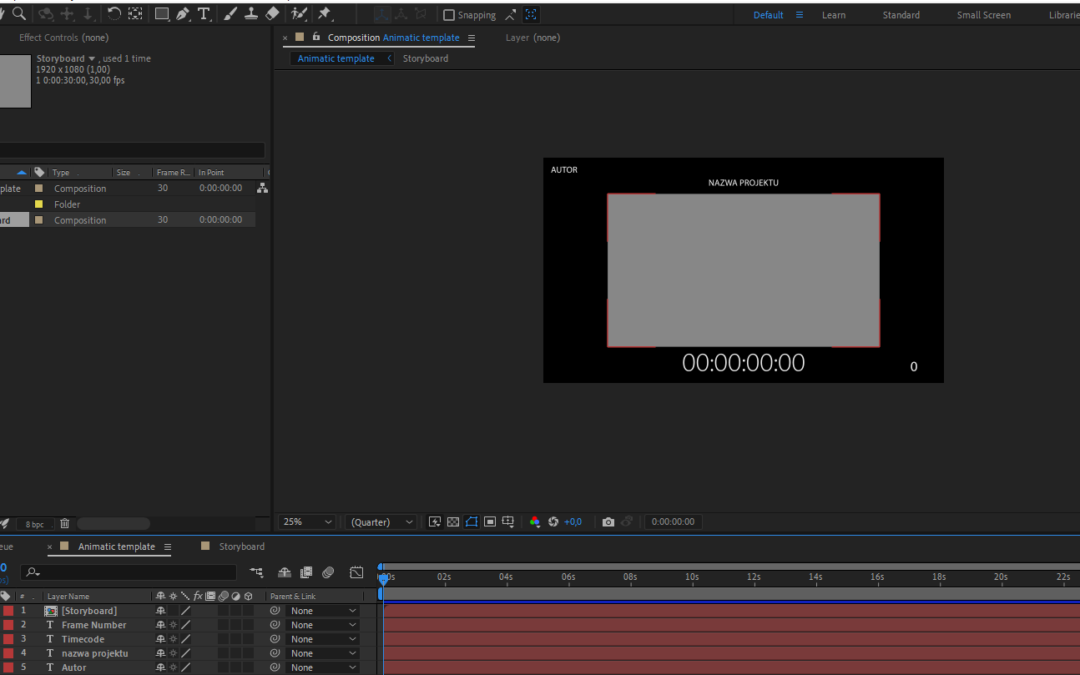Take a snapshot with the camera icon
This screenshot has height=675, width=1080.
point(608,522)
